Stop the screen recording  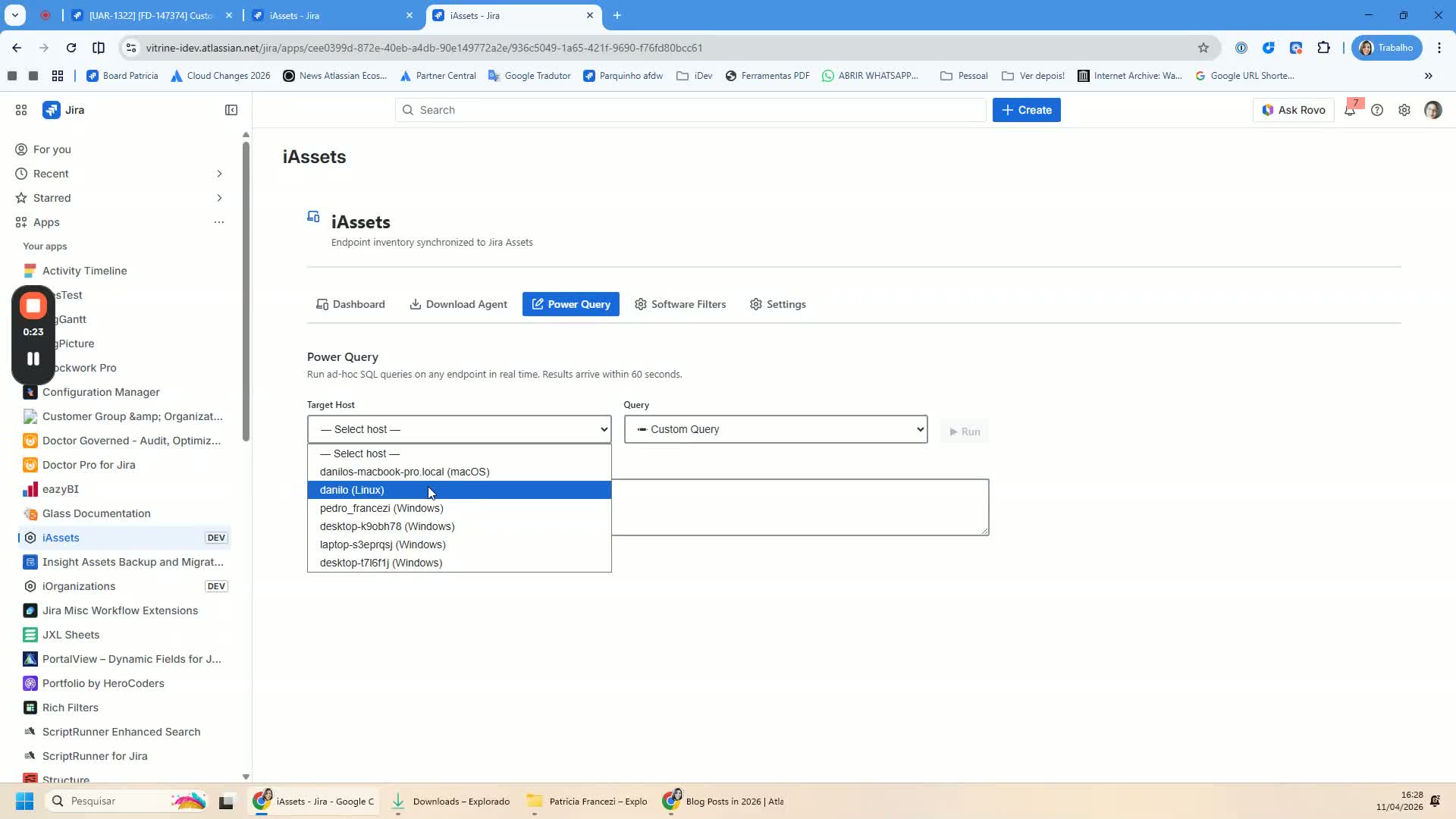(x=33, y=306)
